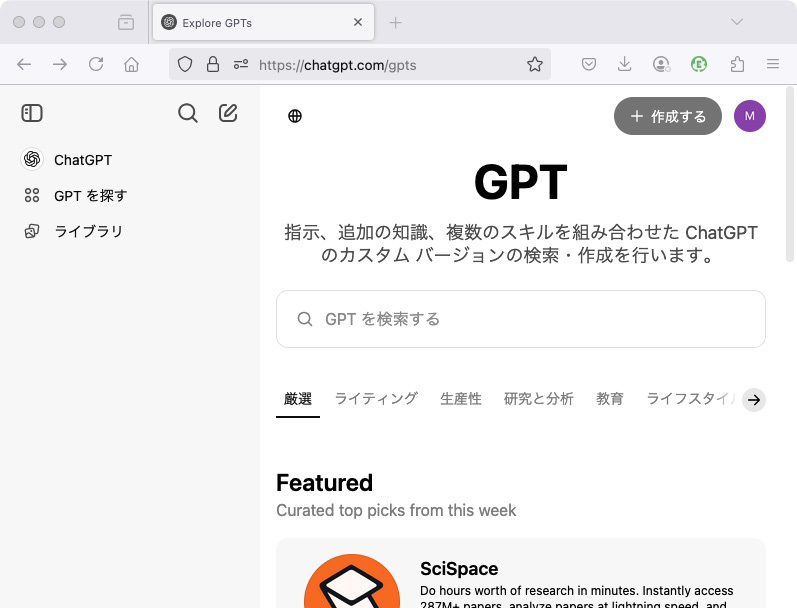Select the 生産性 category tab
This screenshot has width=797, height=608.
(x=461, y=398)
